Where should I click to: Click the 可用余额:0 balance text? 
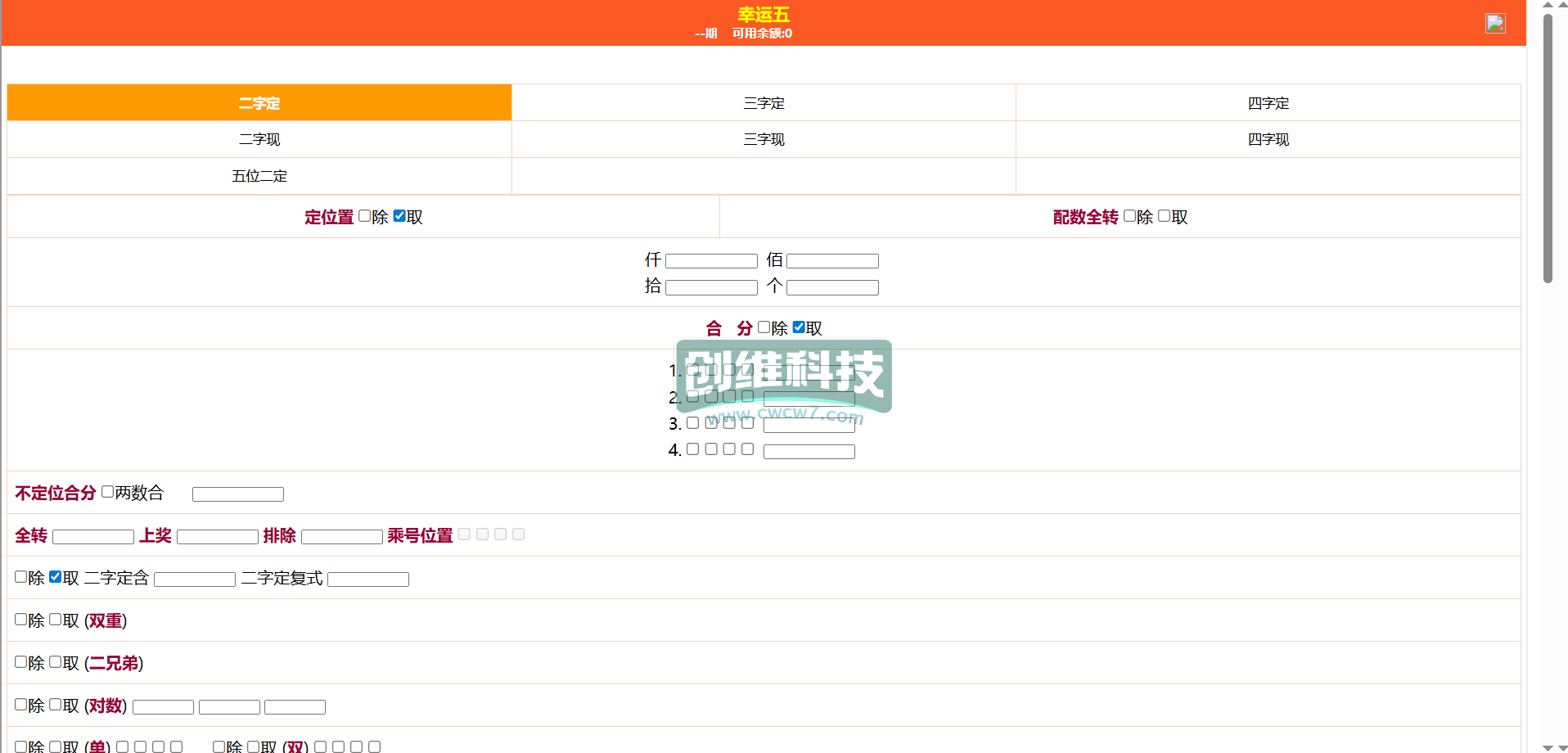[762, 34]
